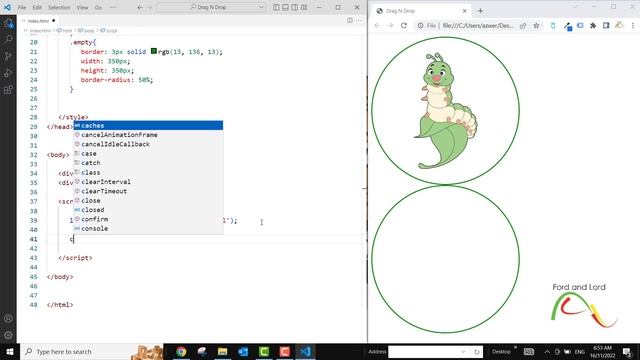Open the View menu
This screenshot has width=640, height=360.
[x=82, y=7]
